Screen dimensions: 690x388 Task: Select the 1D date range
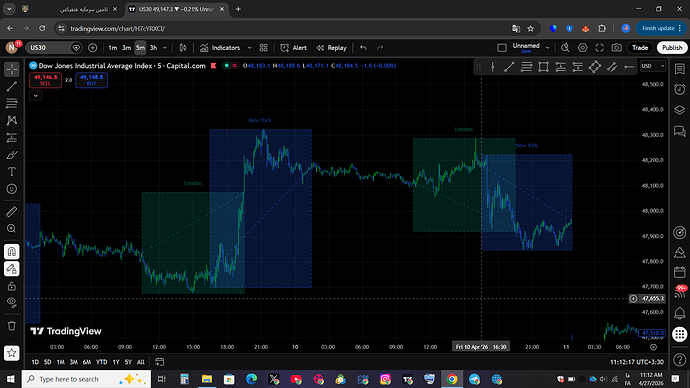coord(35,362)
